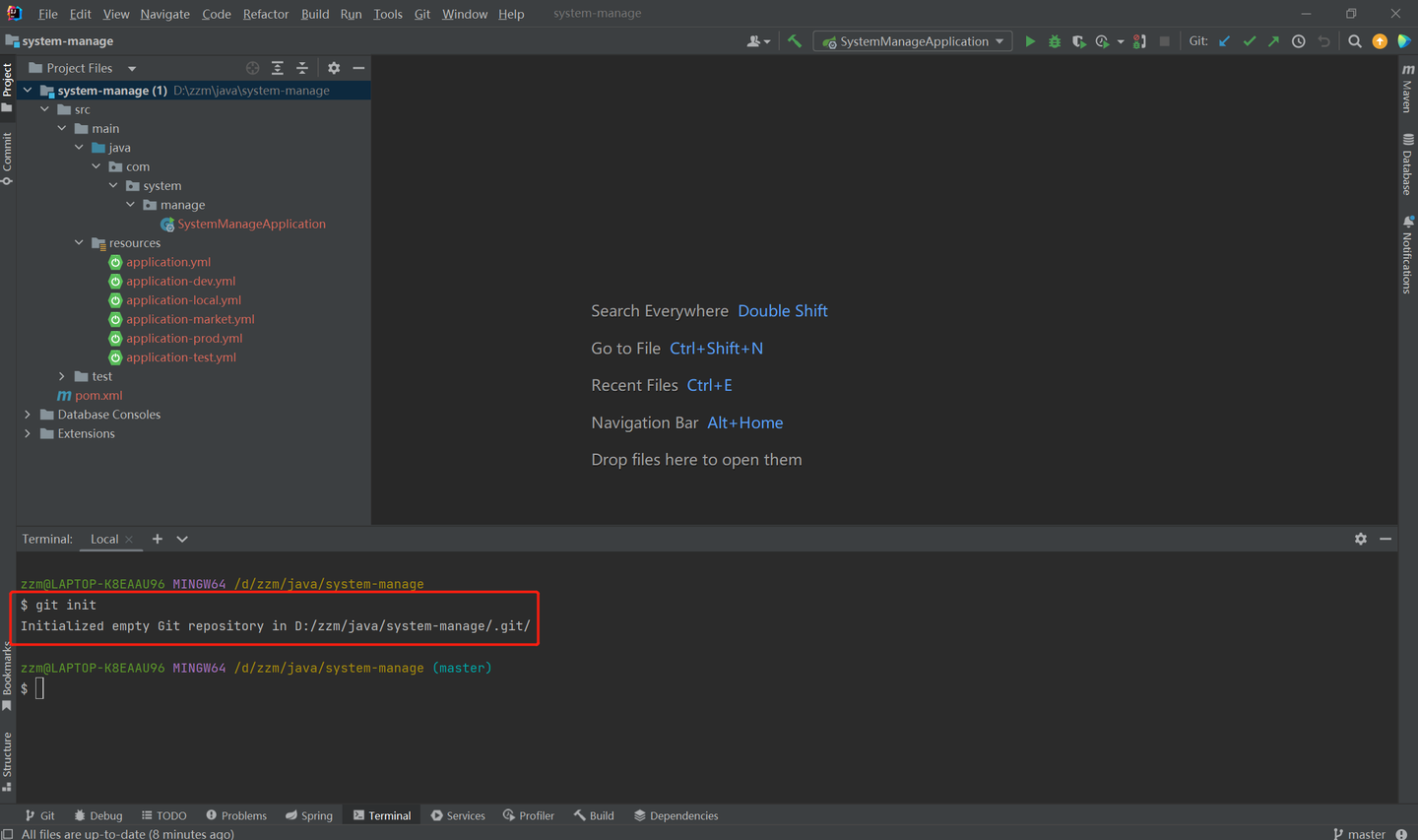Collapse the system-manage root folder

pyautogui.click(x=28, y=91)
